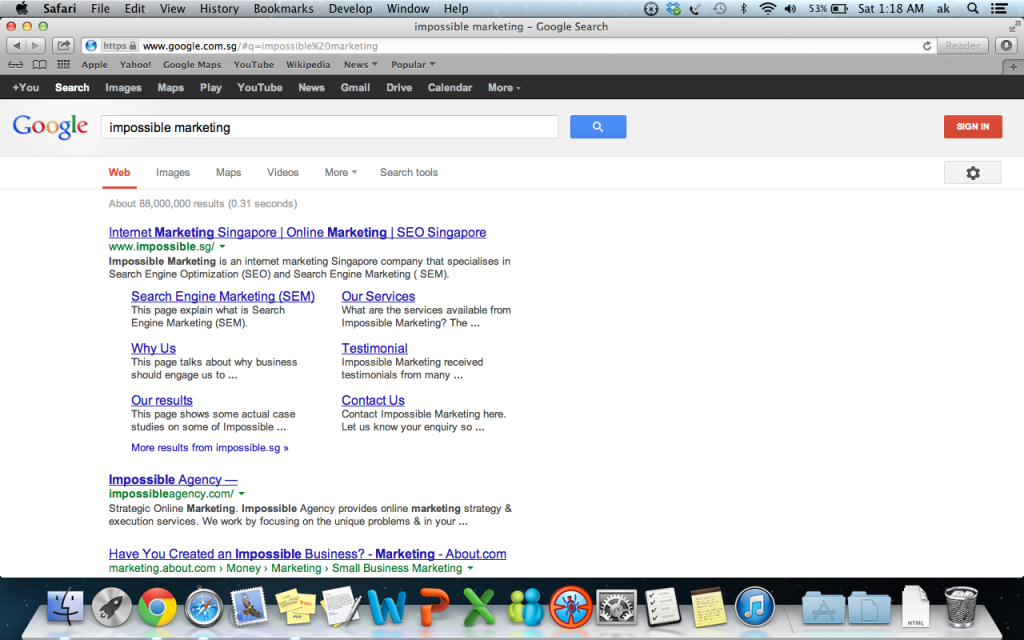
Task: Click the Bluetooth icon in menu bar
Action: pos(743,8)
